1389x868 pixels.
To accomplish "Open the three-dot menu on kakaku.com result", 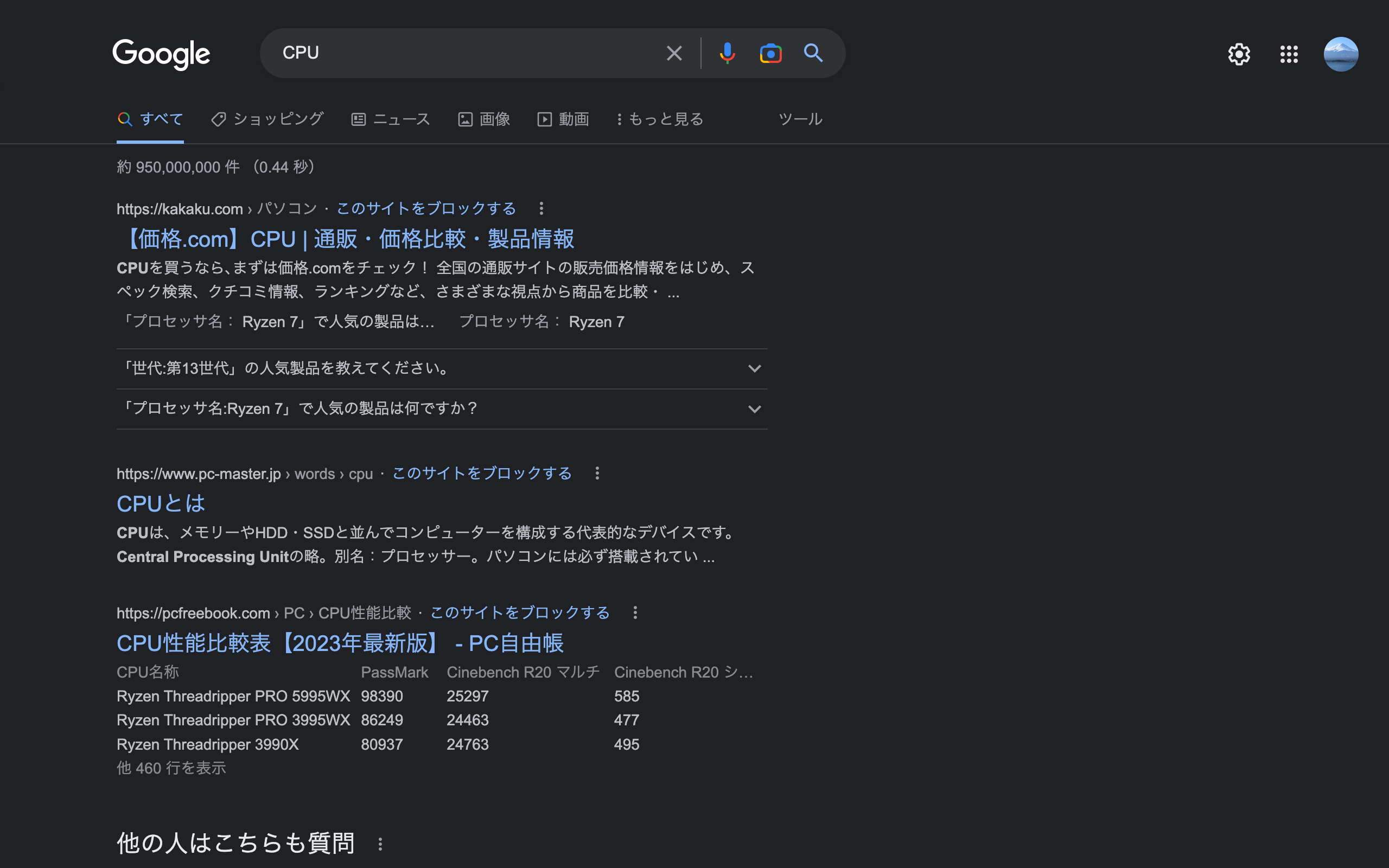I will click(x=541, y=208).
